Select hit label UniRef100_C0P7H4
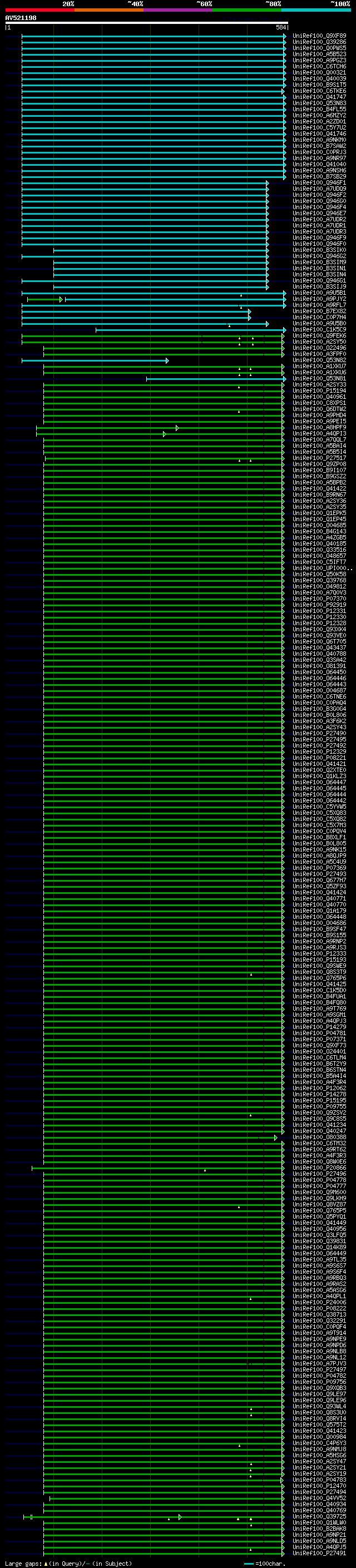Image resolution: width=356 pixels, height=1568 pixels. tap(319, 317)
